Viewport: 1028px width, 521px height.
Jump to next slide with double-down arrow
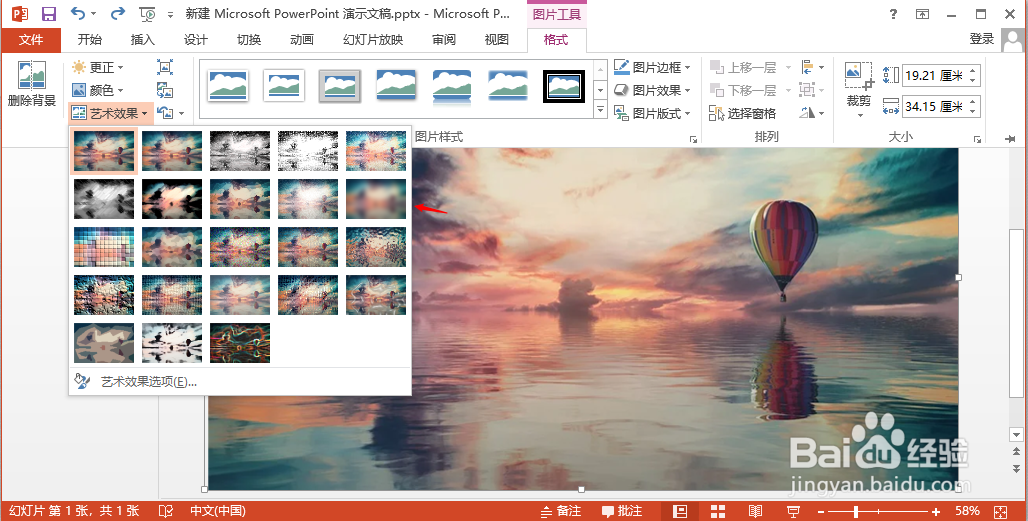click(x=1017, y=468)
